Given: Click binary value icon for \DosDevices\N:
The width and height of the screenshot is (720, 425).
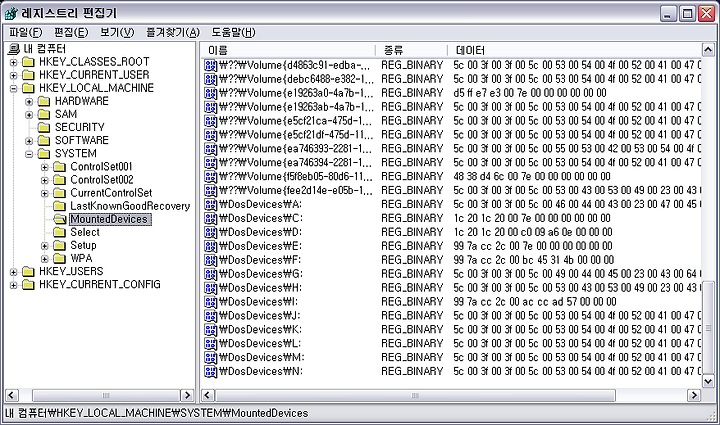Looking at the screenshot, I should (210, 372).
